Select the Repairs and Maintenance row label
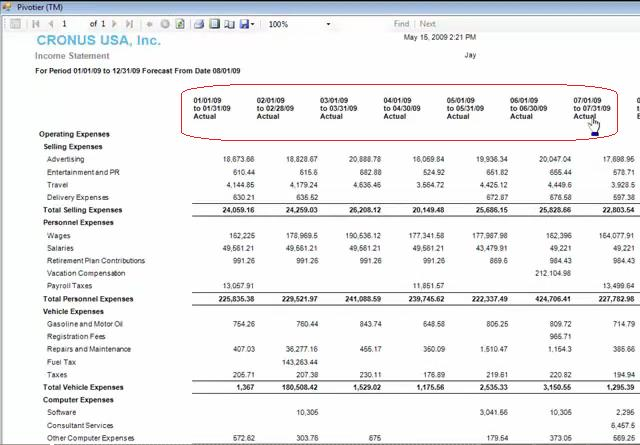 [x=89, y=349]
